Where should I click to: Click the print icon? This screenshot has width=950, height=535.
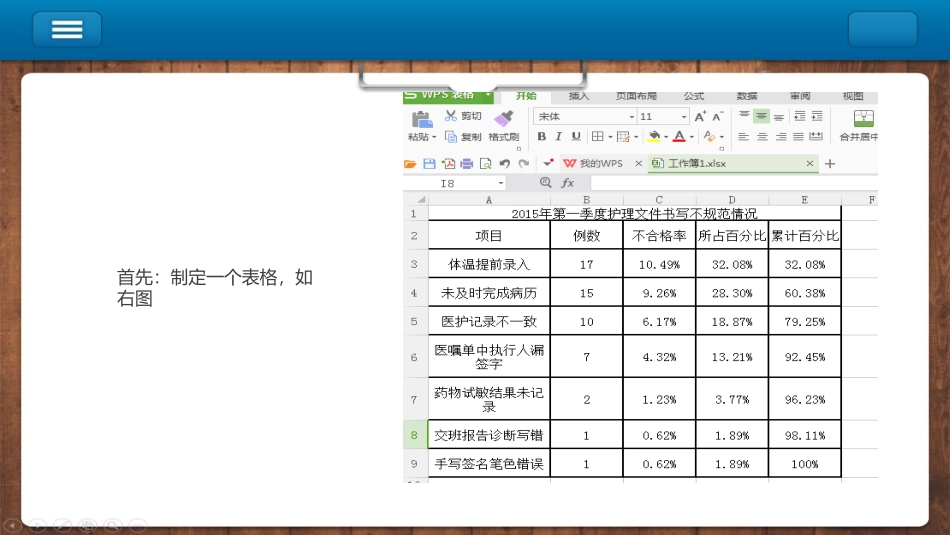click(467, 164)
